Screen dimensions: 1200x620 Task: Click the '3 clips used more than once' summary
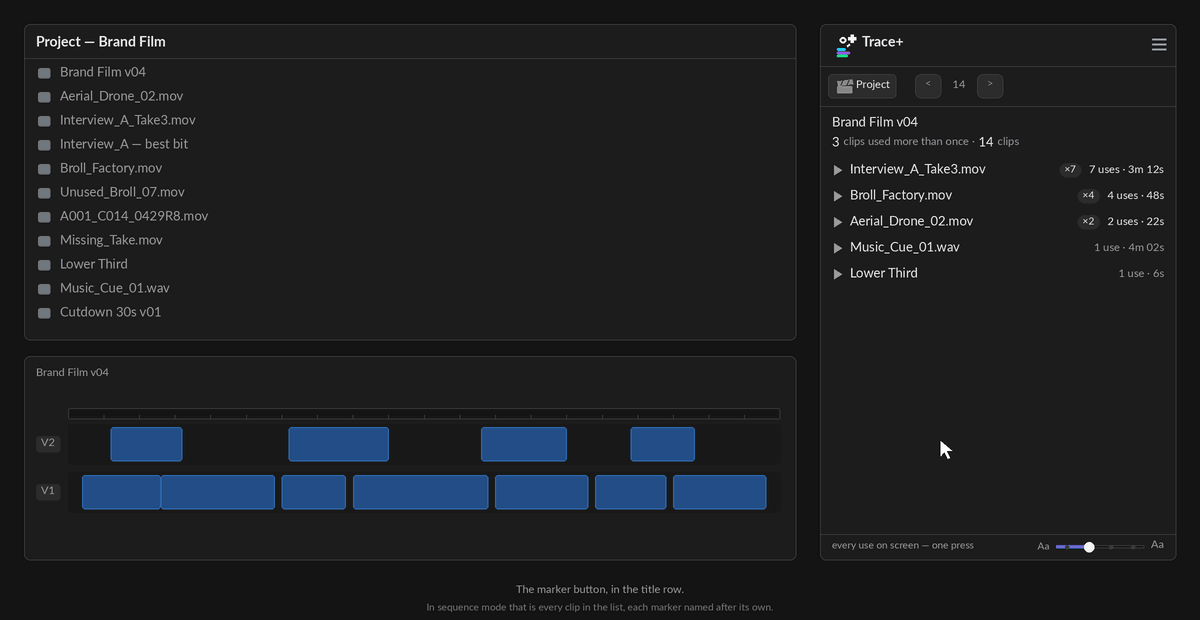click(900, 142)
